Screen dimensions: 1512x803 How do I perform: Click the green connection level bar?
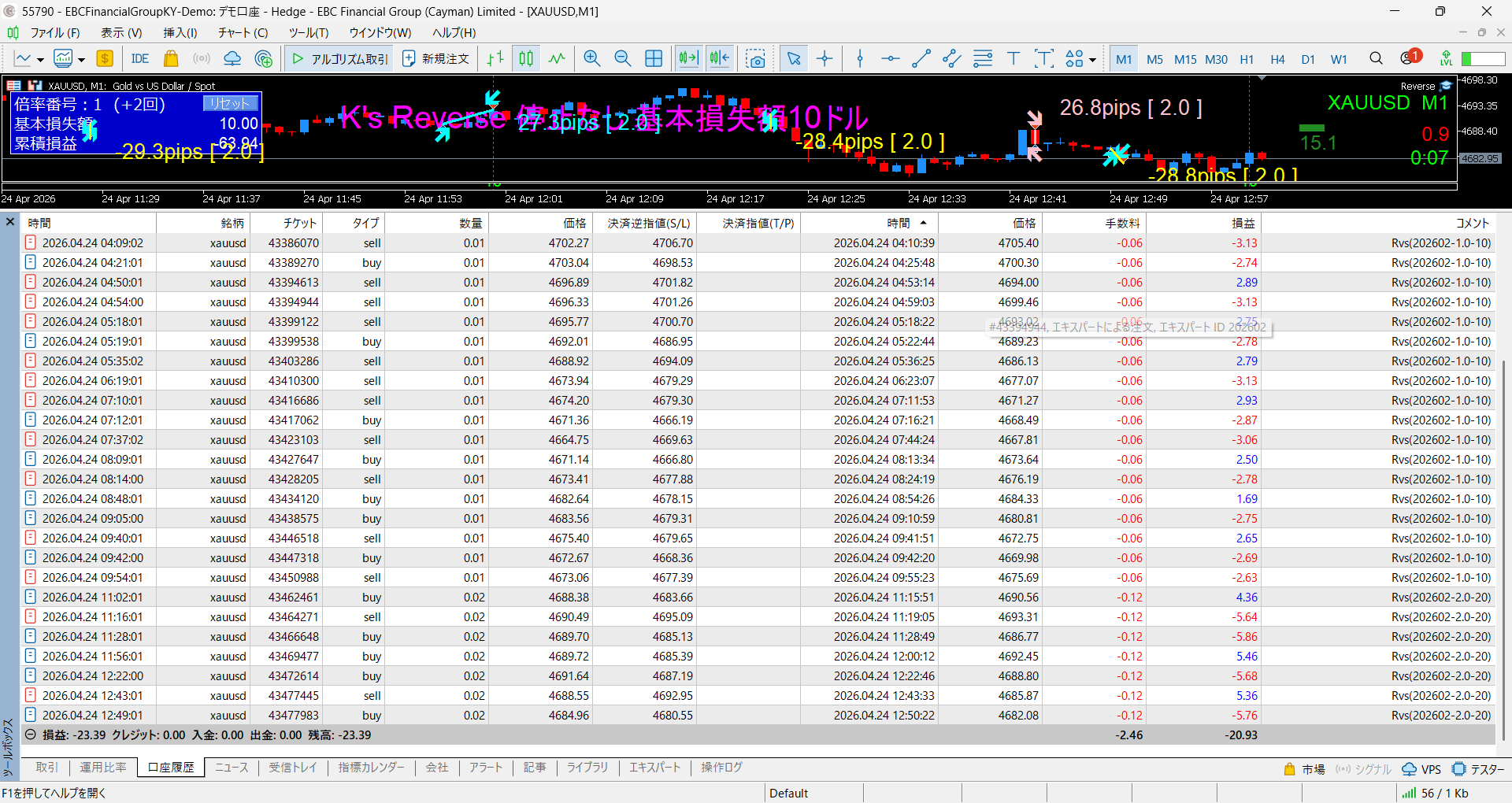coord(1483,59)
